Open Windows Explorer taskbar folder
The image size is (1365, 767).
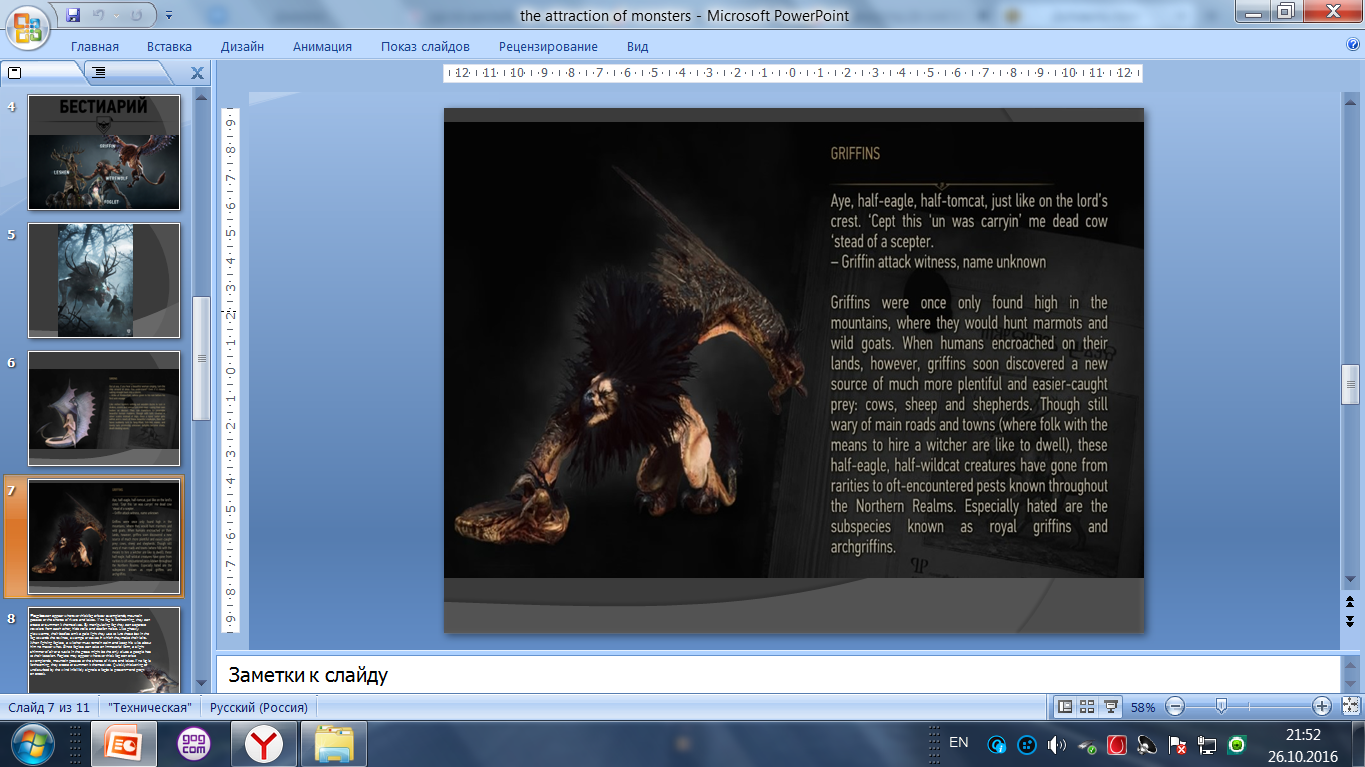point(335,744)
